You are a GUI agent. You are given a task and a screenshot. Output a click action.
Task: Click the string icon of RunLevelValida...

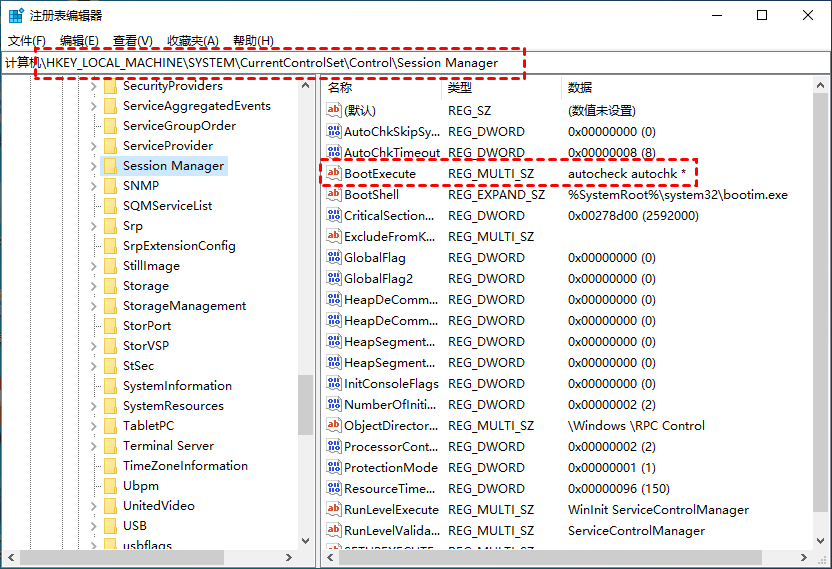coord(333,530)
